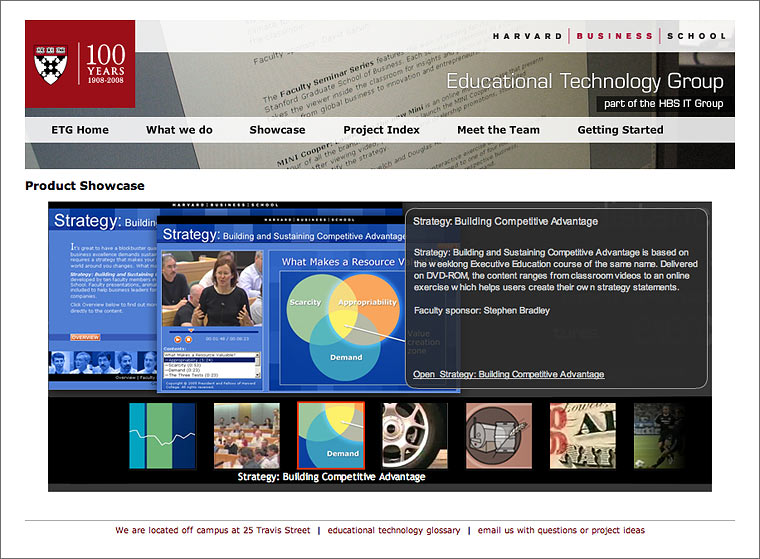Click the Getting Started menu item
The image size is (760, 559).
[620, 130]
